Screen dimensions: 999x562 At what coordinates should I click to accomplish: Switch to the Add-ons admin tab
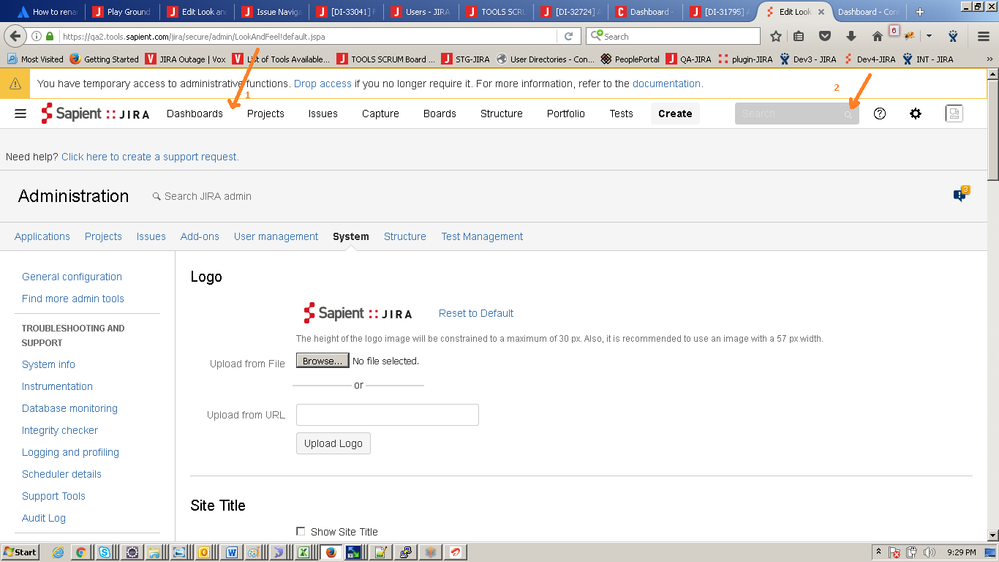[199, 236]
